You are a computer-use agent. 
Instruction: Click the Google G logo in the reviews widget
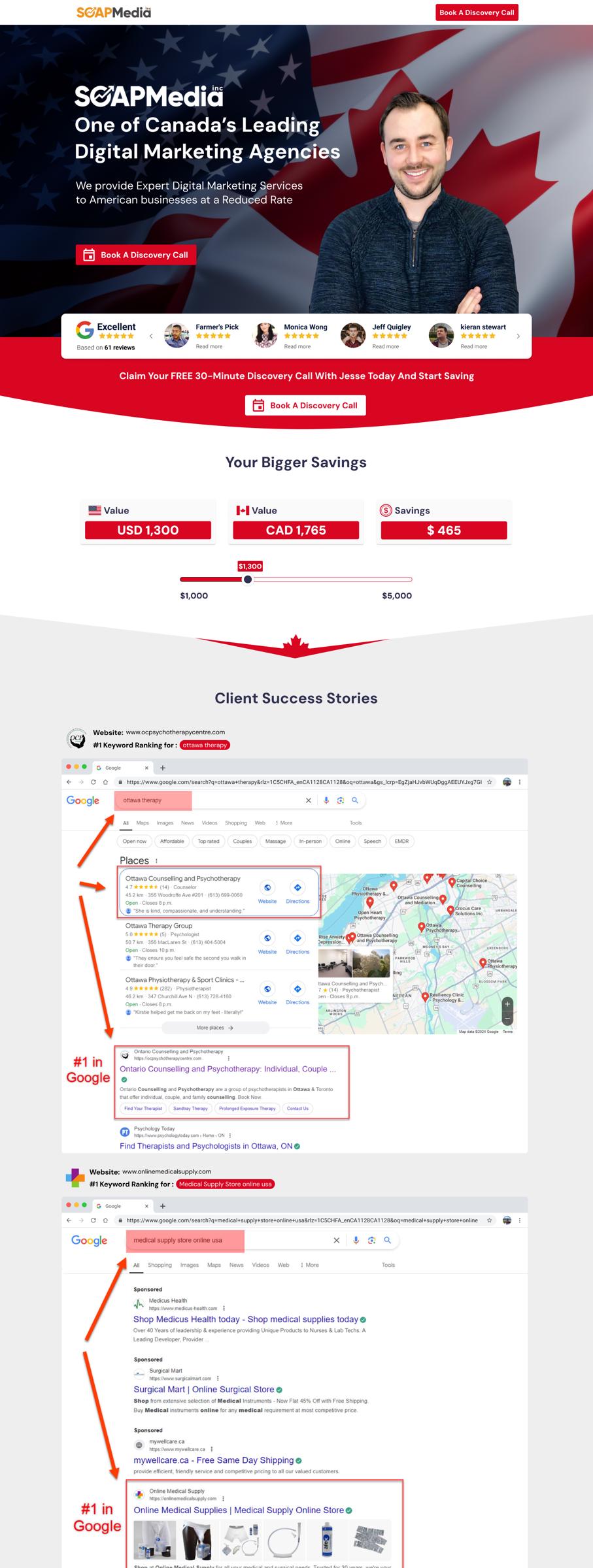85,330
